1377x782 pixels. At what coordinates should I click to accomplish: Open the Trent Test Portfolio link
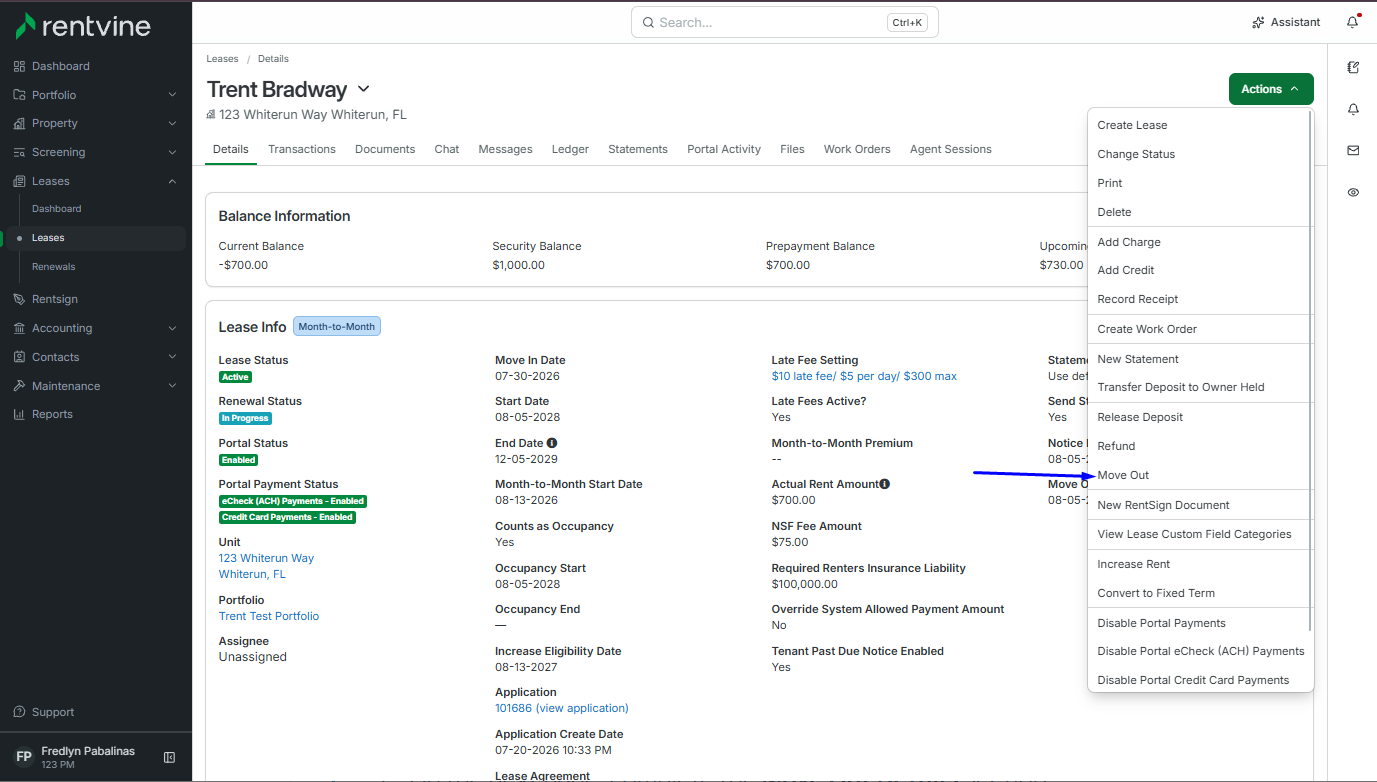tap(269, 616)
